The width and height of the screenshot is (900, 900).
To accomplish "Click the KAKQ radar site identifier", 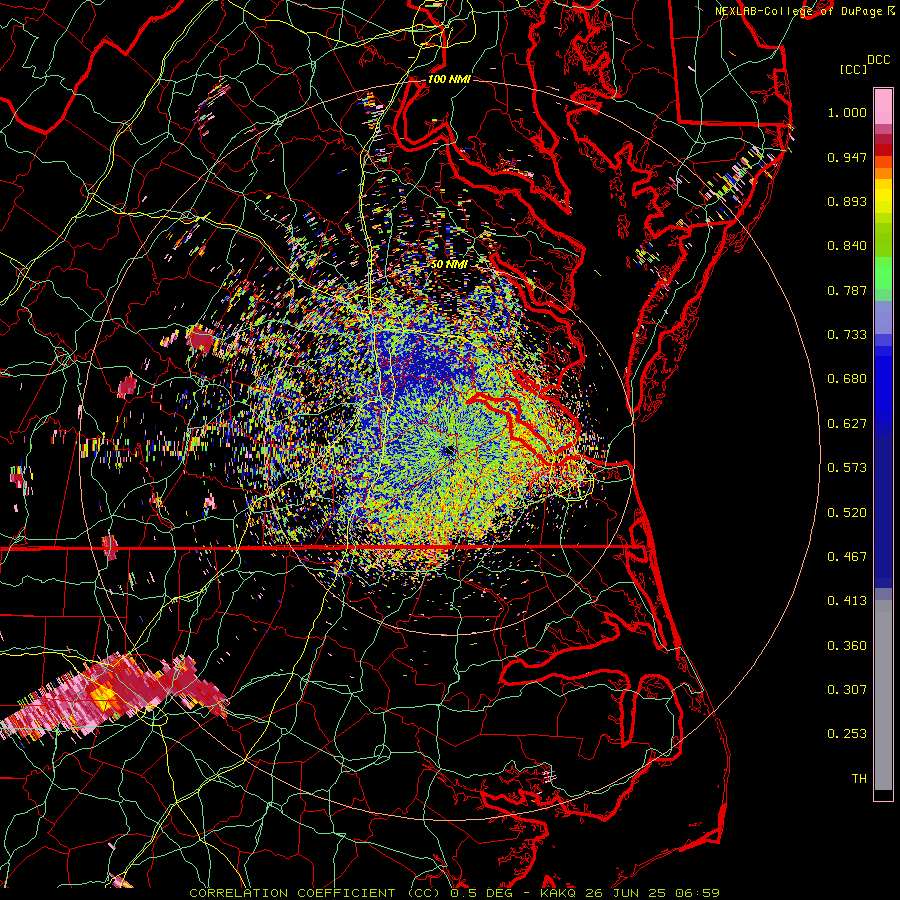I will (557, 893).
